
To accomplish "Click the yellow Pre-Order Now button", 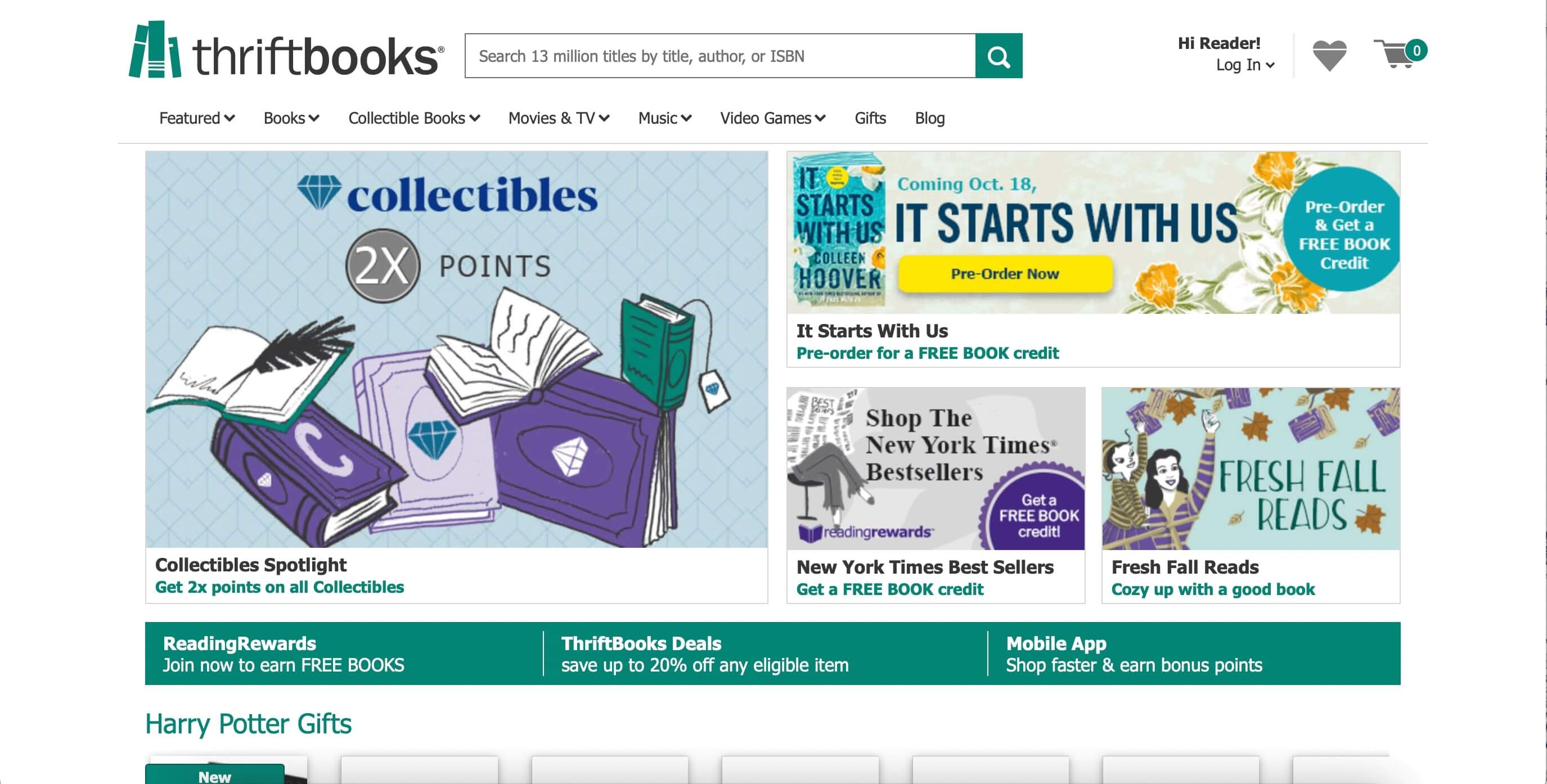I will point(1005,274).
